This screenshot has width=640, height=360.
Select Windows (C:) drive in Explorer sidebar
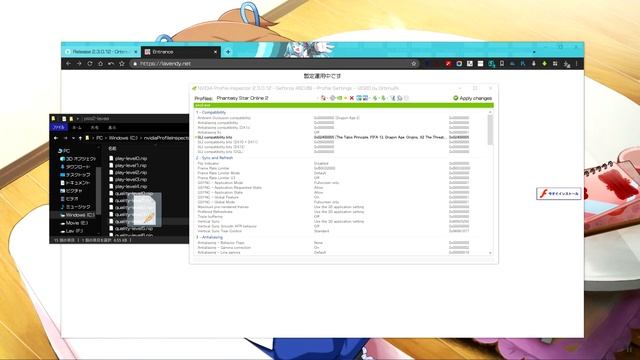(x=77, y=215)
